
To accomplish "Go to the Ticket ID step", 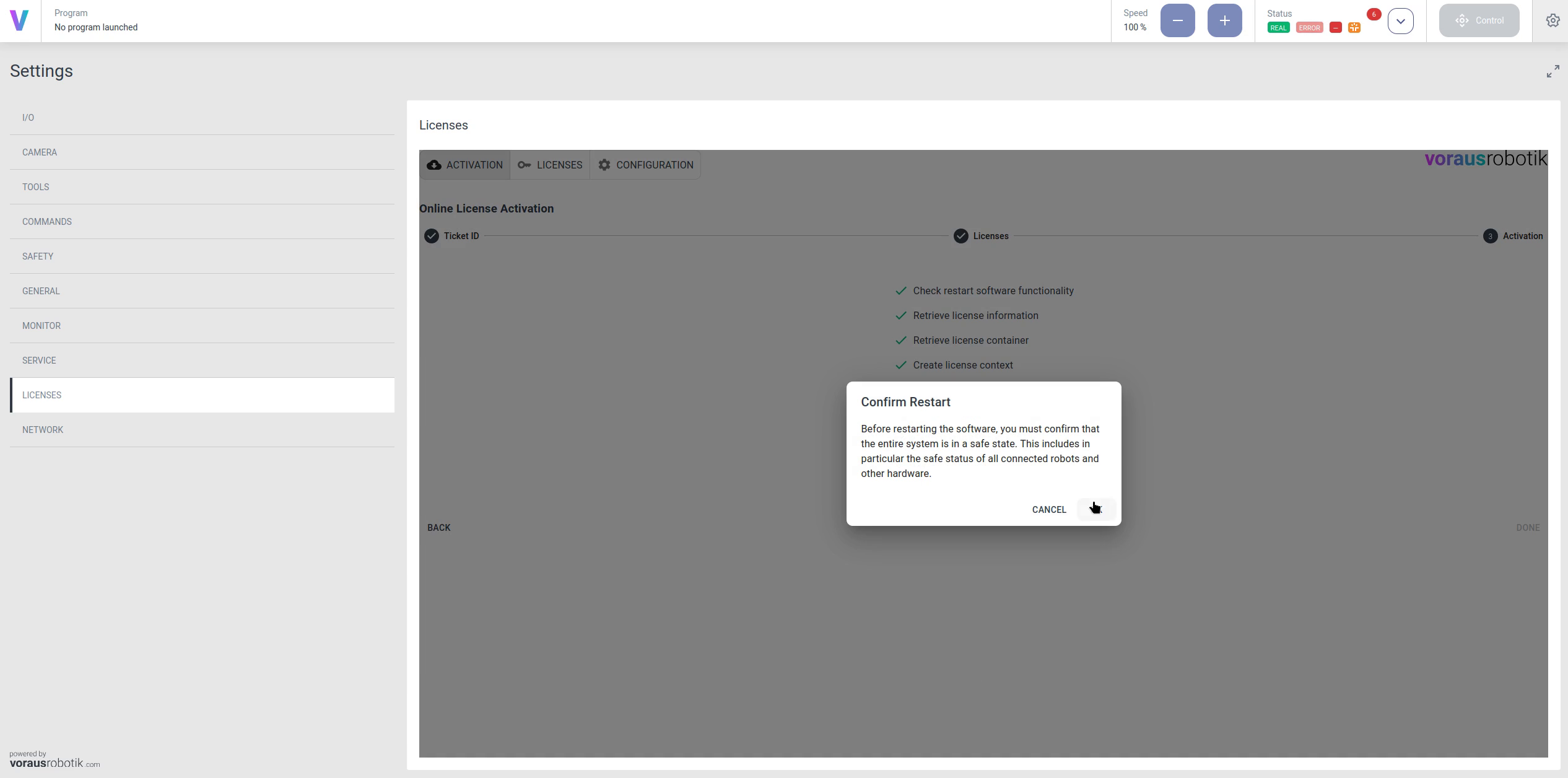I will pyautogui.click(x=452, y=236).
